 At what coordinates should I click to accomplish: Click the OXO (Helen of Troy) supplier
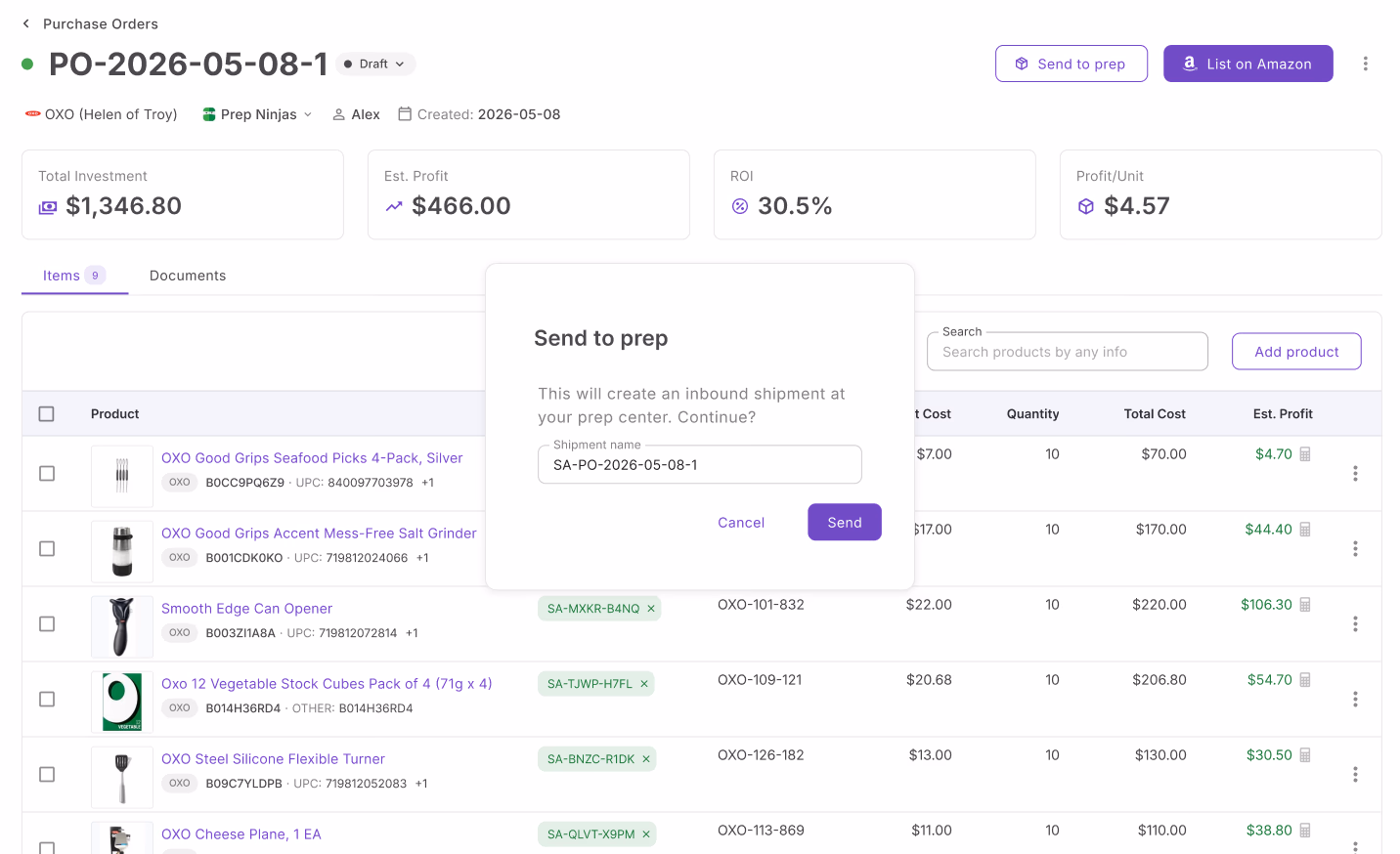coord(101,114)
